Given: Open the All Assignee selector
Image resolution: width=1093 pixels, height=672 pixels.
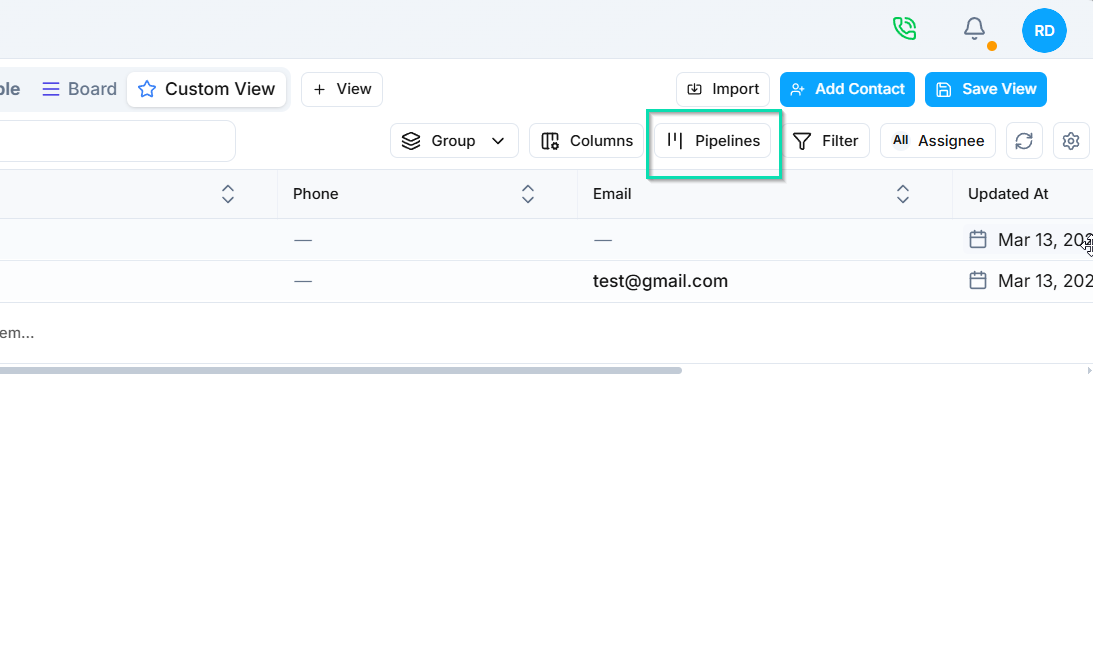Looking at the screenshot, I should point(937,140).
